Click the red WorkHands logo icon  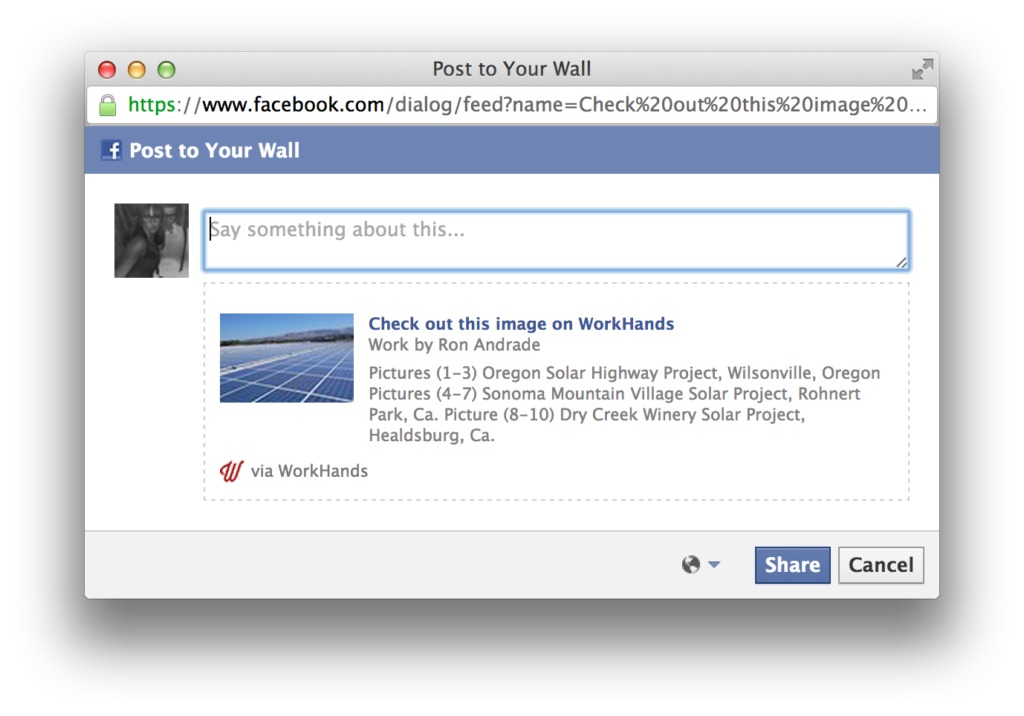231,471
